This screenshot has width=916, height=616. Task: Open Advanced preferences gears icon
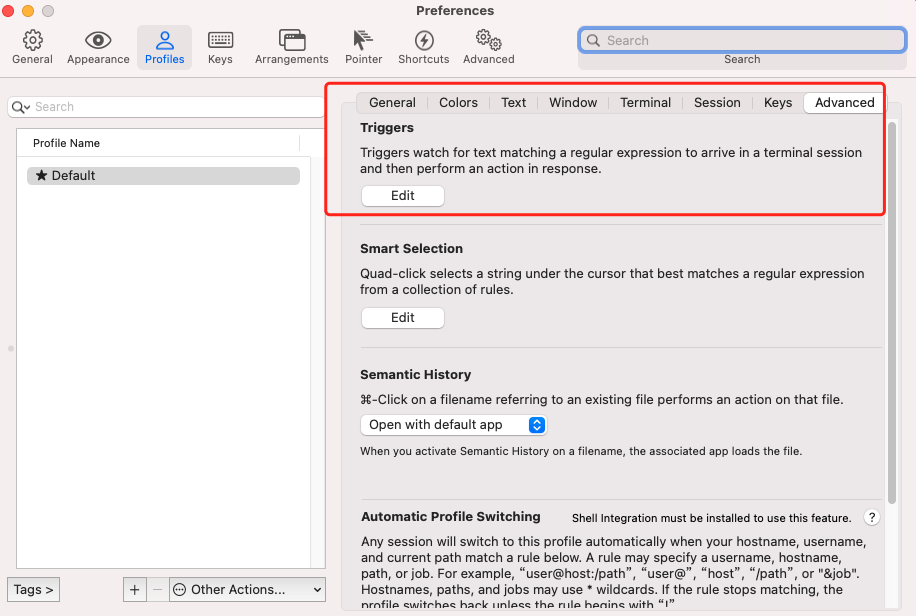tap(488, 46)
